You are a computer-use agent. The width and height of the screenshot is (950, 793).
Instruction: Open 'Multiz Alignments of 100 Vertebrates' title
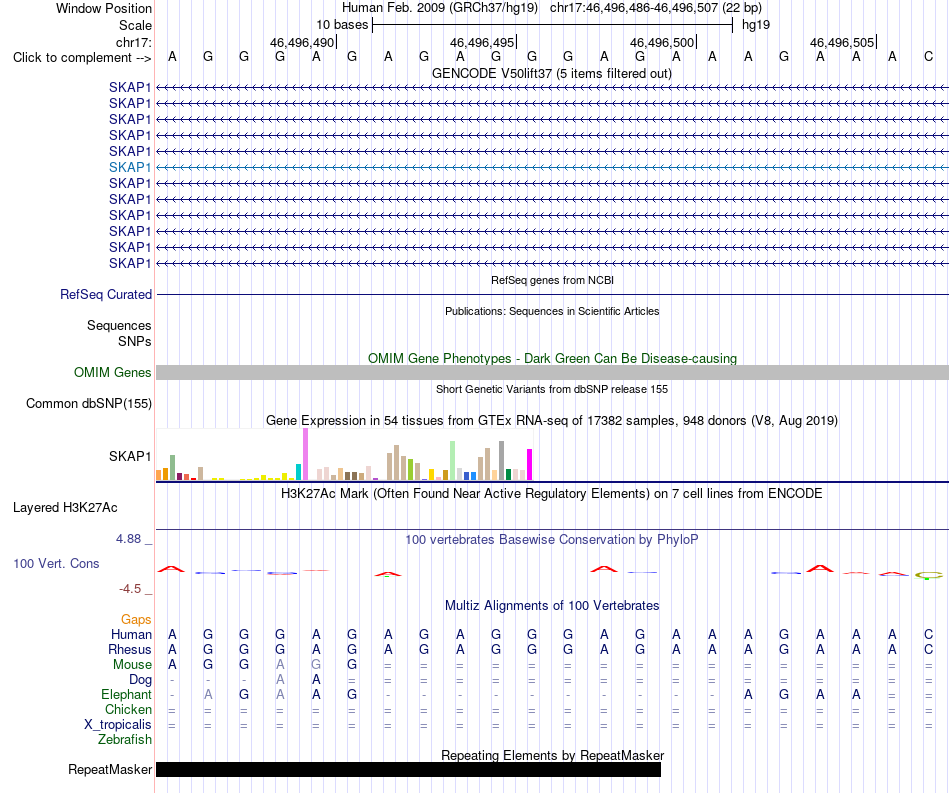tap(552, 605)
